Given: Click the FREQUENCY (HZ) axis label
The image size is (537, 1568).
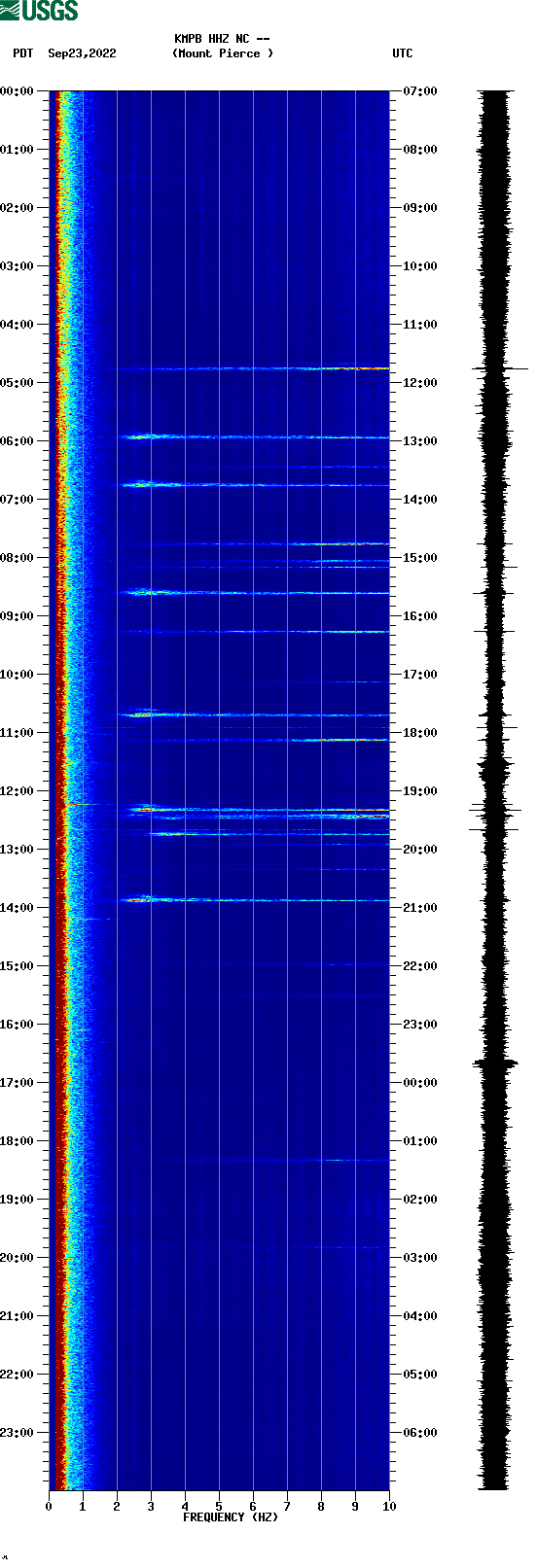Looking at the screenshot, I should pyautogui.click(x=231, y=1517).
